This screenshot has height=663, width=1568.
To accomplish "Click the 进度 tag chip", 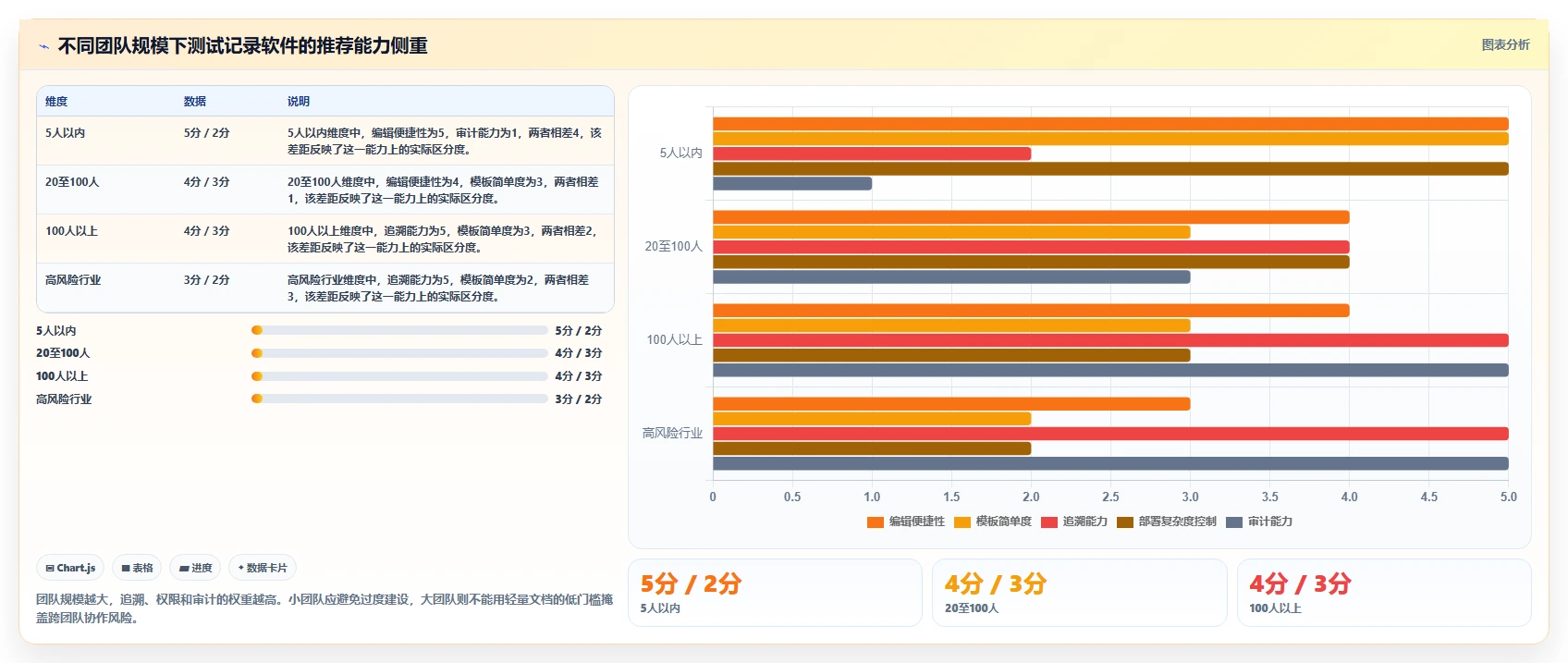I will (195, 568).
